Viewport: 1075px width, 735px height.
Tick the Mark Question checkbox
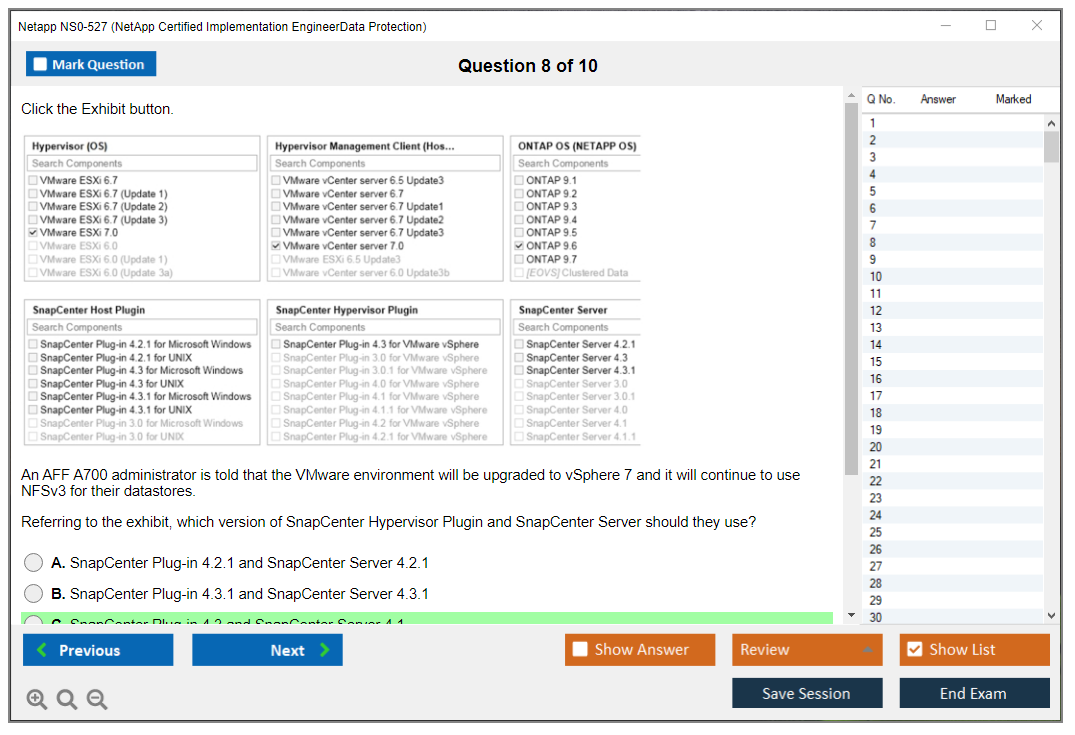pyautogui.click(x=41, y=65)
